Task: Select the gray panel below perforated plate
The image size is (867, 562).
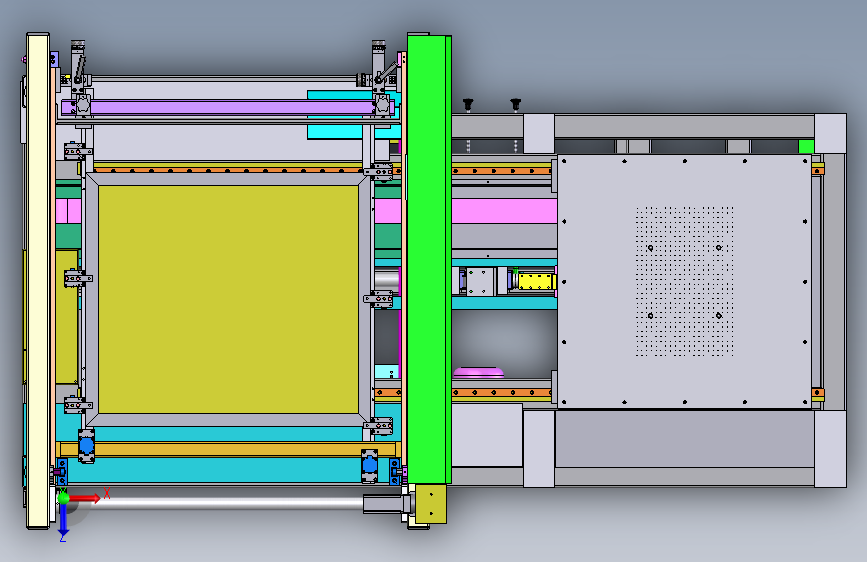Action: coord(685,438)
